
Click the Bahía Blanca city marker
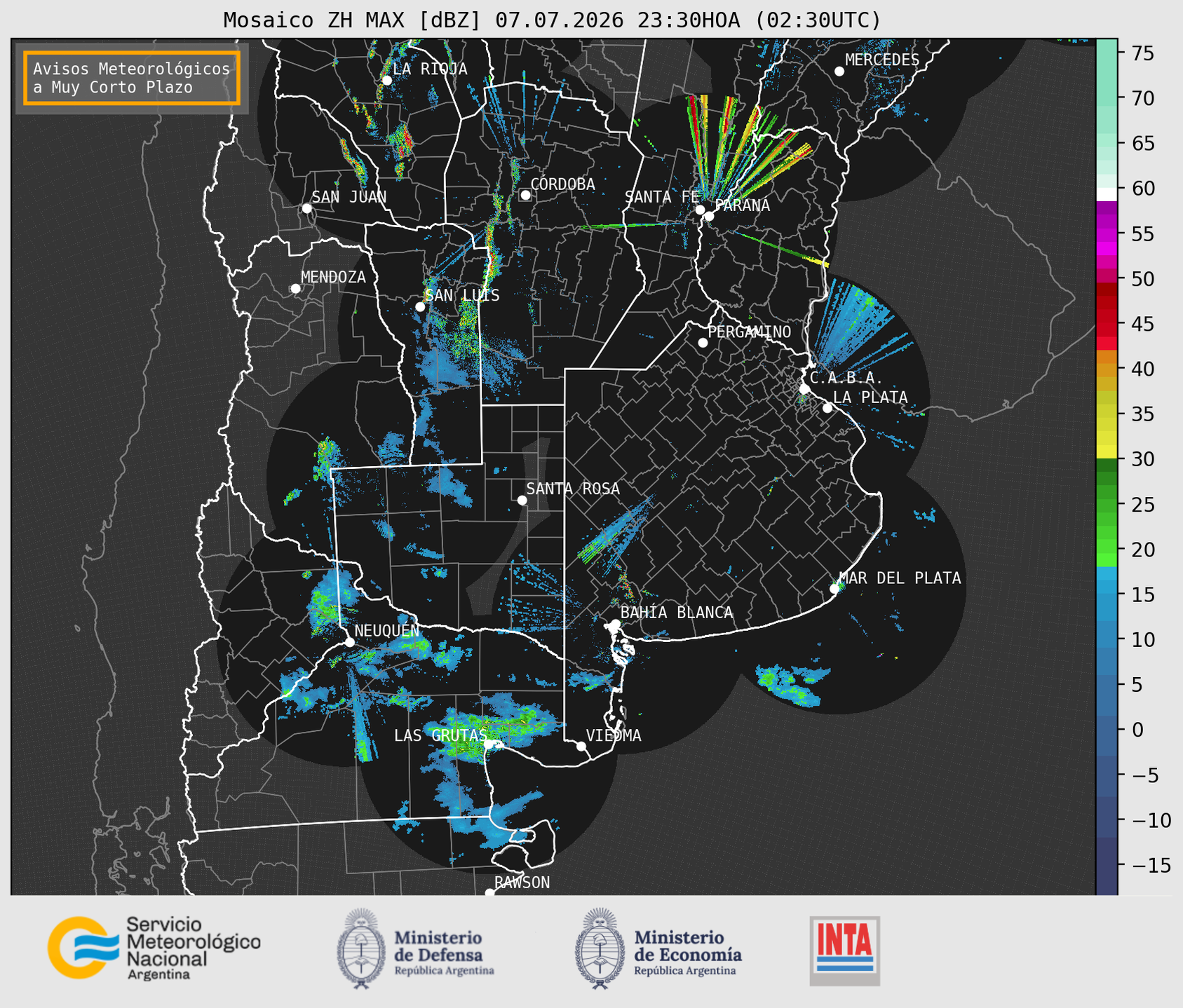click(615, 624)
